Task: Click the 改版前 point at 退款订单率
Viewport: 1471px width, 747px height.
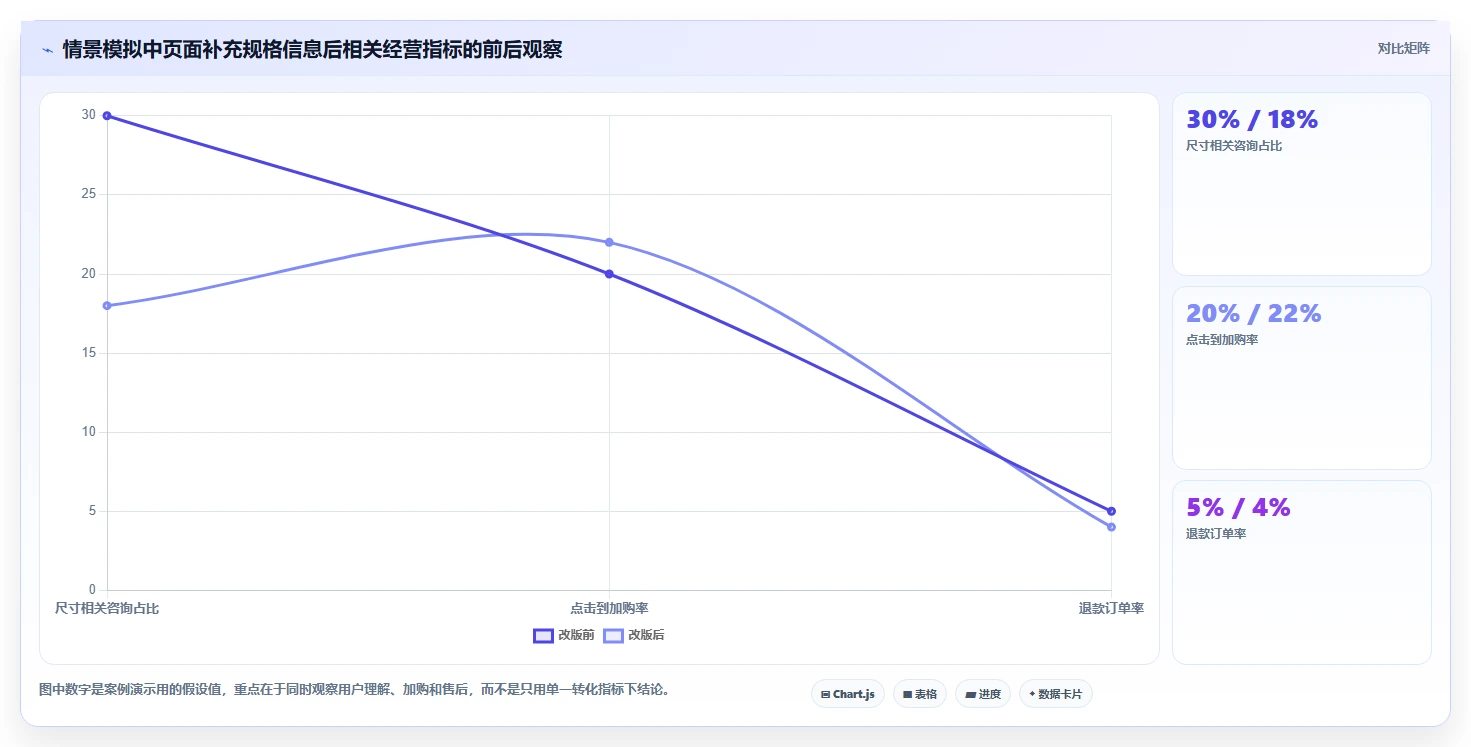Action: click(x=1111, y=511)
